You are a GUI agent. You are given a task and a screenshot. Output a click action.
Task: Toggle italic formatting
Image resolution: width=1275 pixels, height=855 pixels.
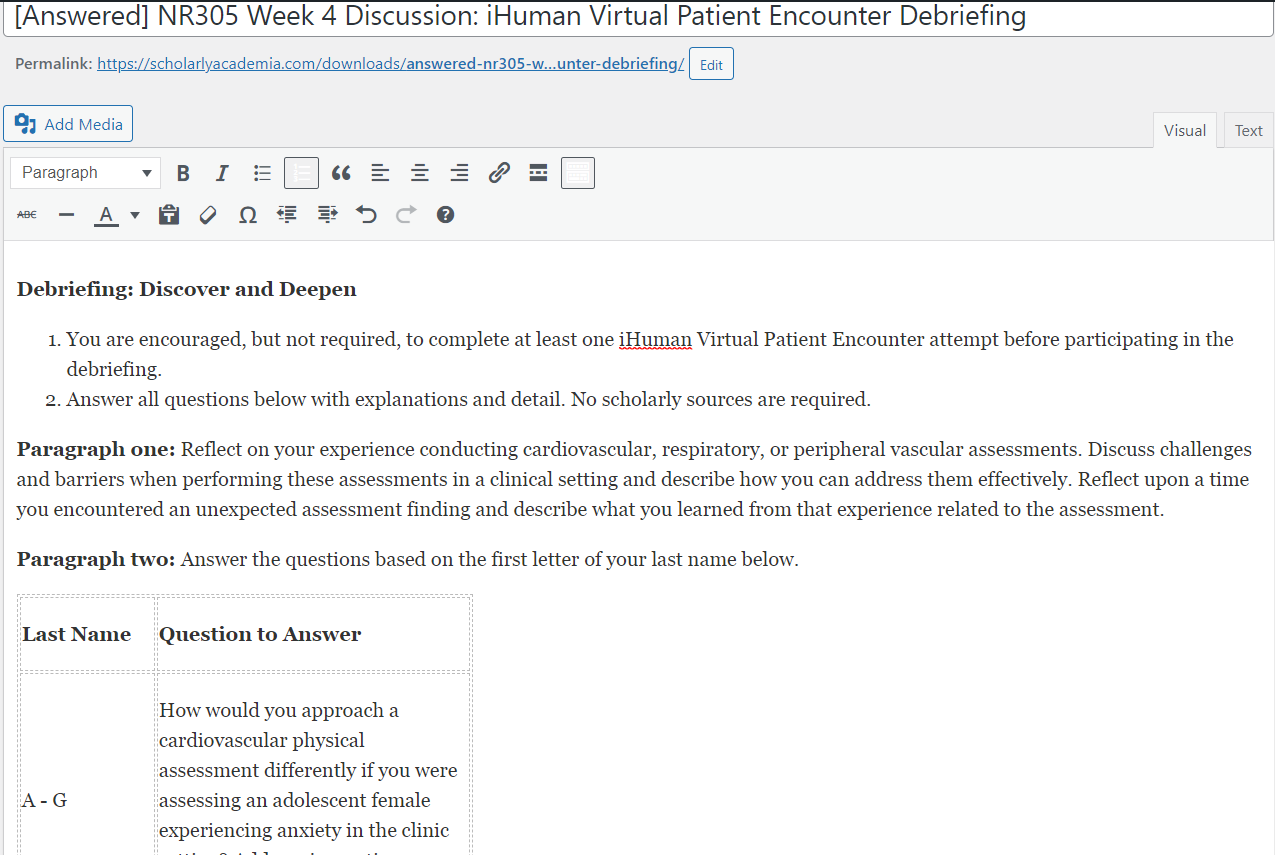(x=222, y=173)
